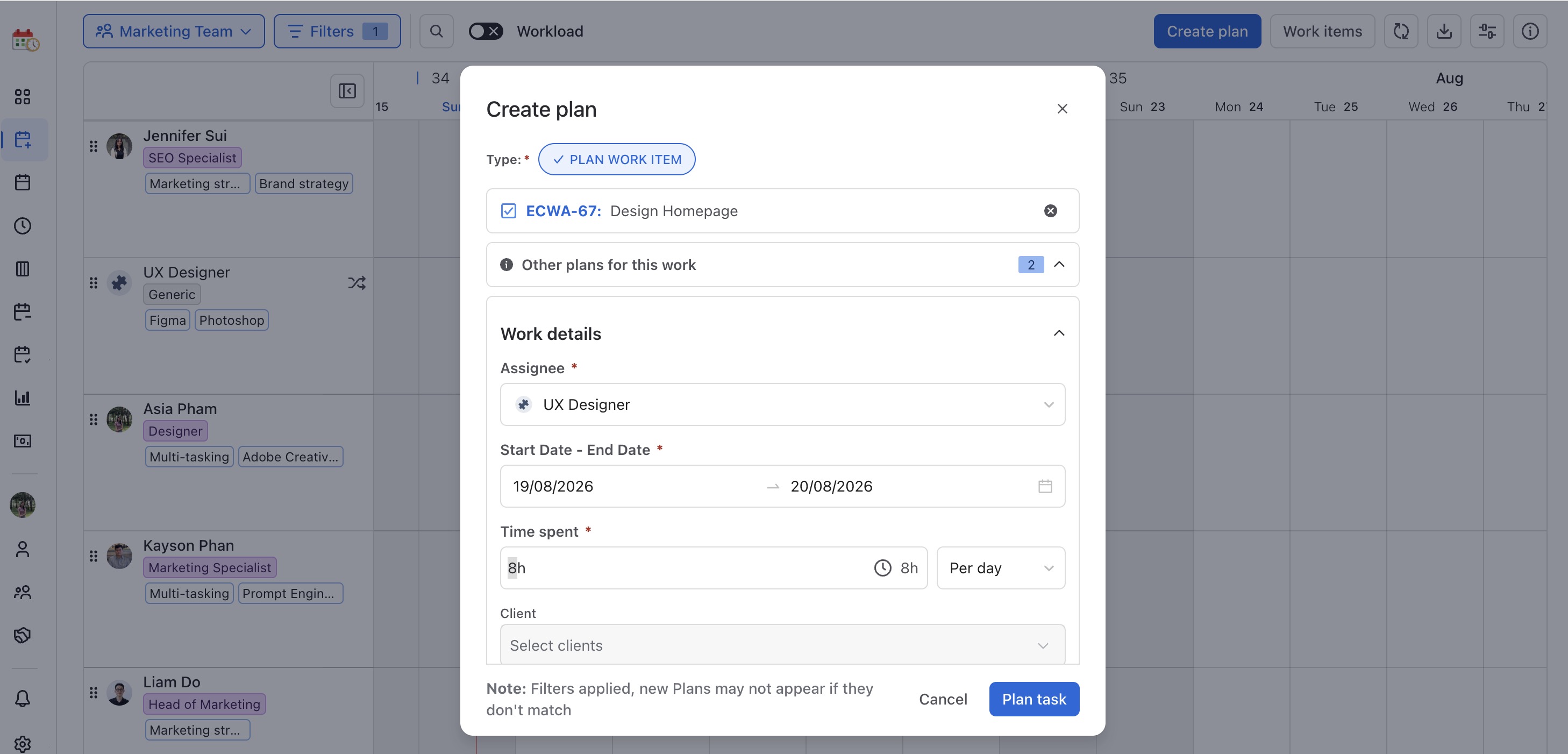Click the Marketing Specialist role tag
The image size is (1568, 754).
(x=210, y=568)
